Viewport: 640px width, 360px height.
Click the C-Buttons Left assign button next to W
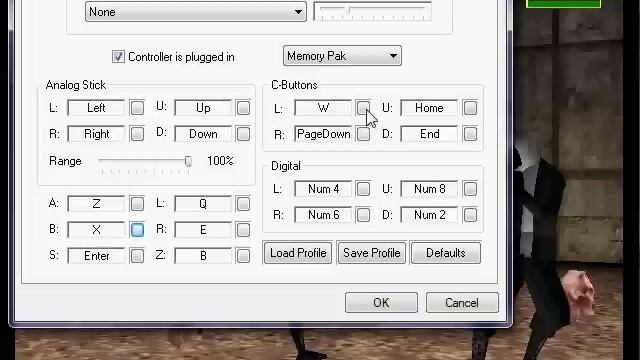coord(363,108)
